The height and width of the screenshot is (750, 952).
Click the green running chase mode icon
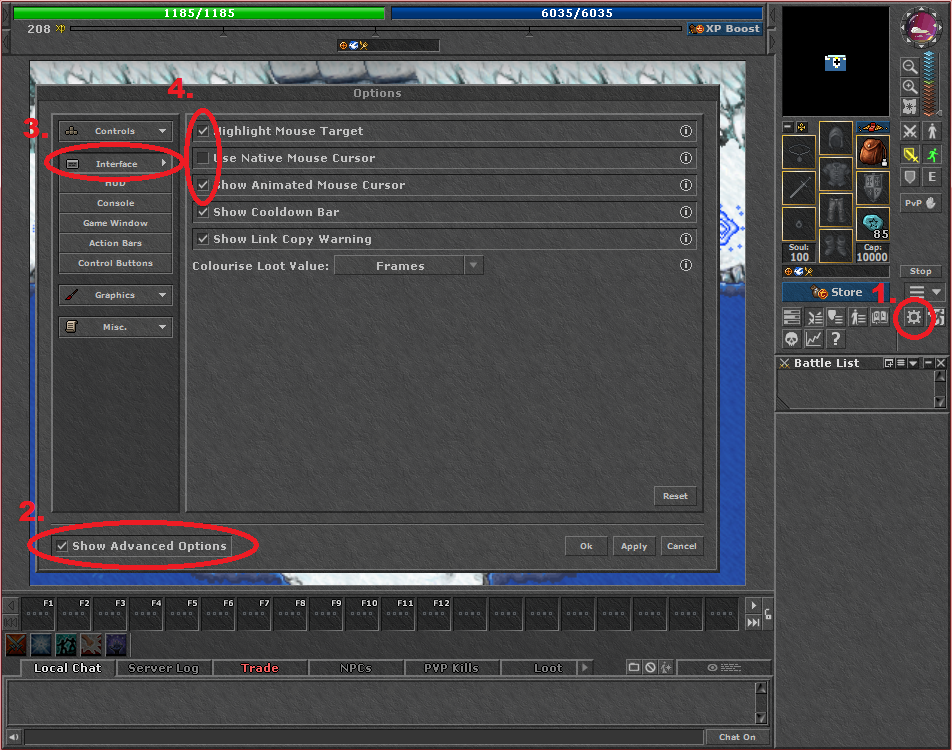click(x=932, y=154)
